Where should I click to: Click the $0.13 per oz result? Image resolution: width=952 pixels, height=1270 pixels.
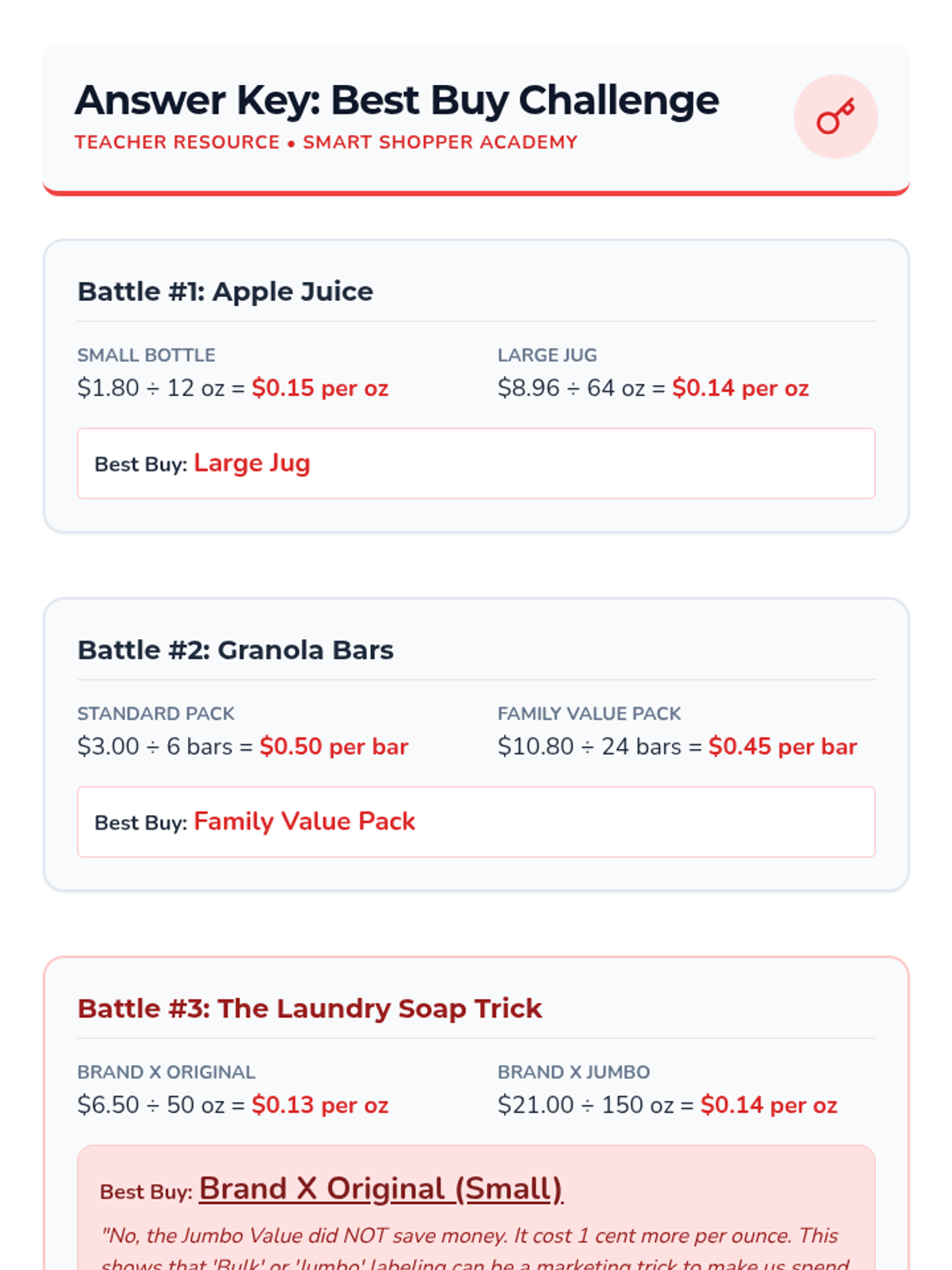320,1105
